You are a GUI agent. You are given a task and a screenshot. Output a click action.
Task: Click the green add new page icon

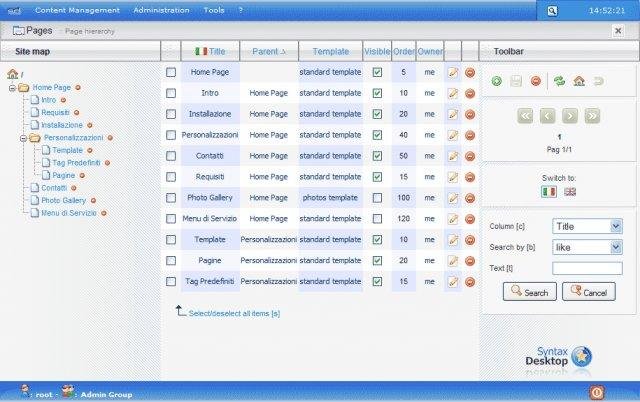point(496,81)
